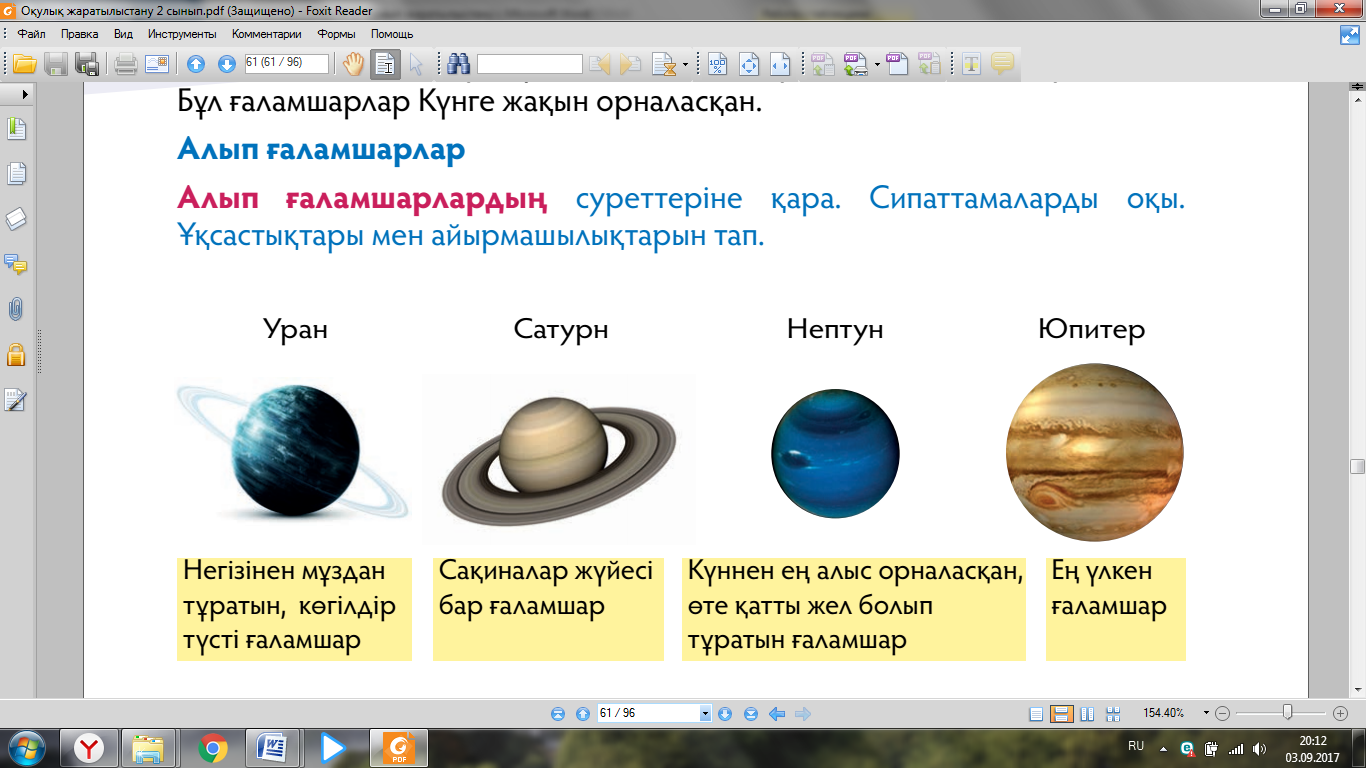
Task: Open the page number dropdown in status bar
Action: (705, 714)
